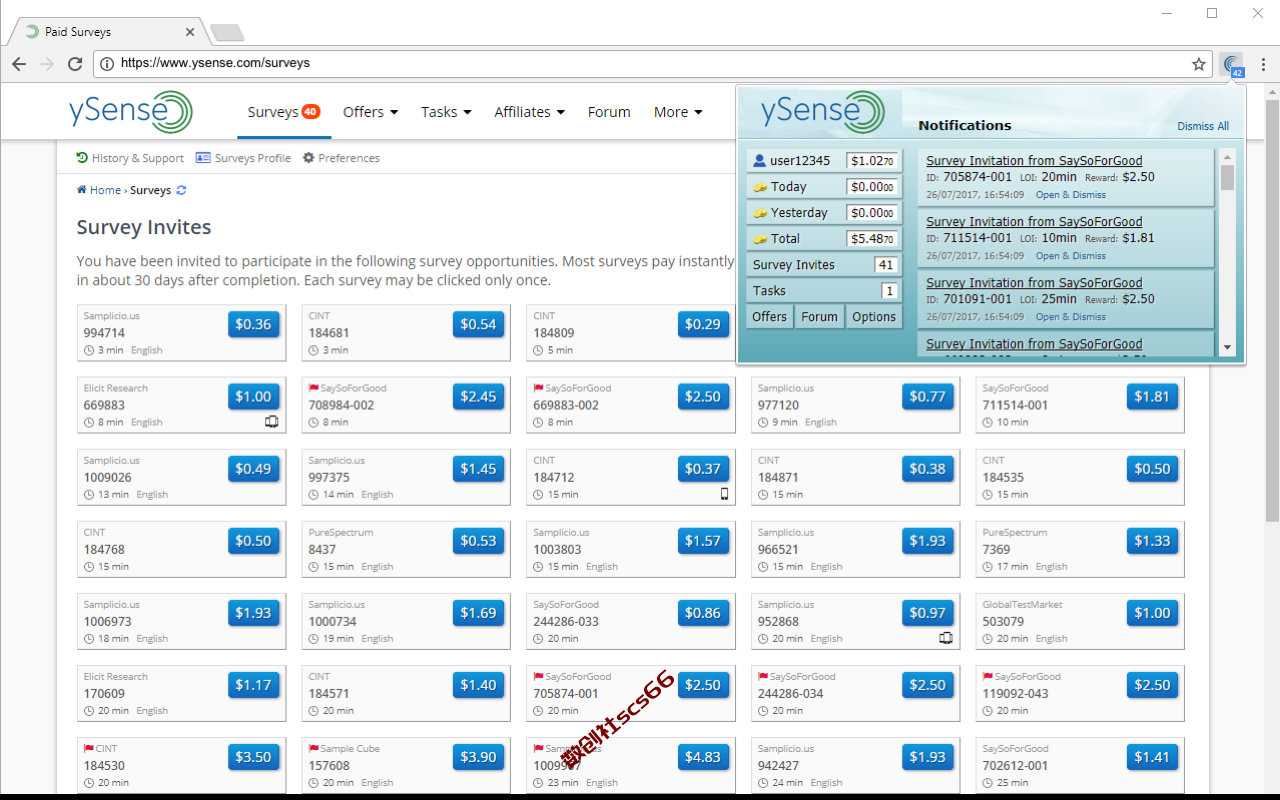Viewport: 1280px width, 800px height.
Task: Reload the page with refresh icon
Action: tap(75, 63)
